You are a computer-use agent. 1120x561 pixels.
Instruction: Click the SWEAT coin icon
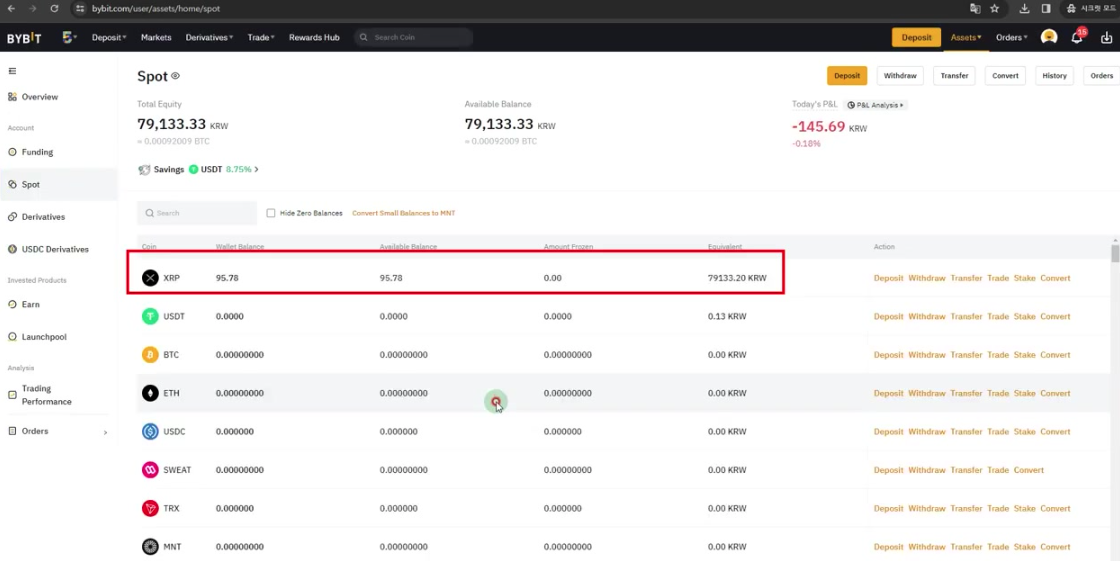150,470
